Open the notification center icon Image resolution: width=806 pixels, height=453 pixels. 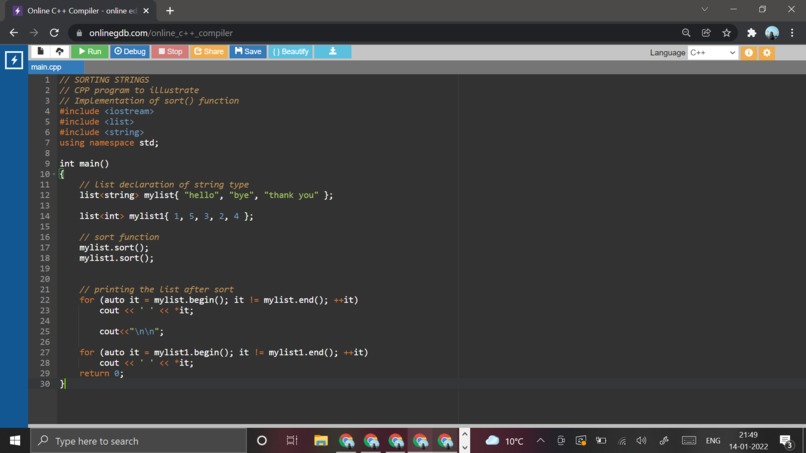pyautogui.click(x=785, y=441)
